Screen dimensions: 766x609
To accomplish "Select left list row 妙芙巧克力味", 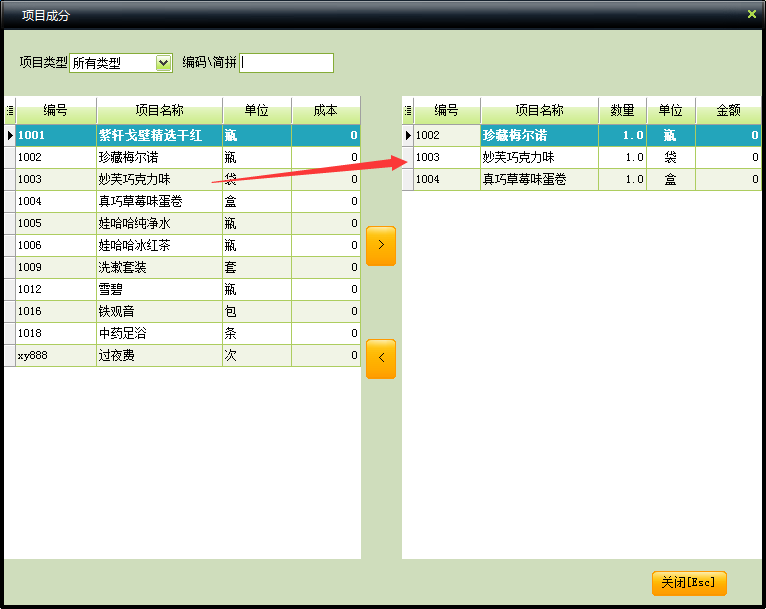I will coord(182,179).
